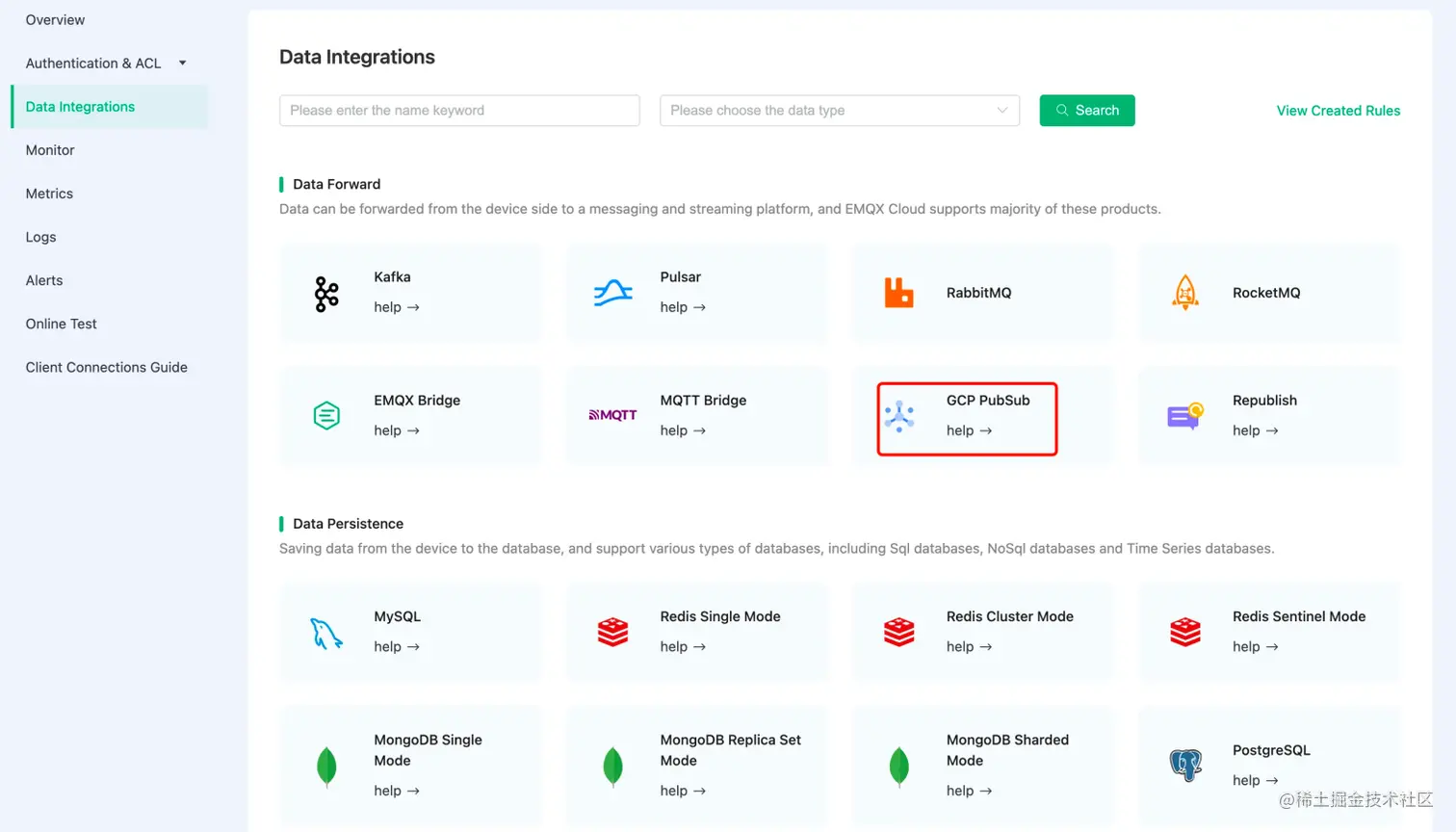Focus the name keyword input field
The width and height of the screenshot is (1456, 832).
point(459,111)
